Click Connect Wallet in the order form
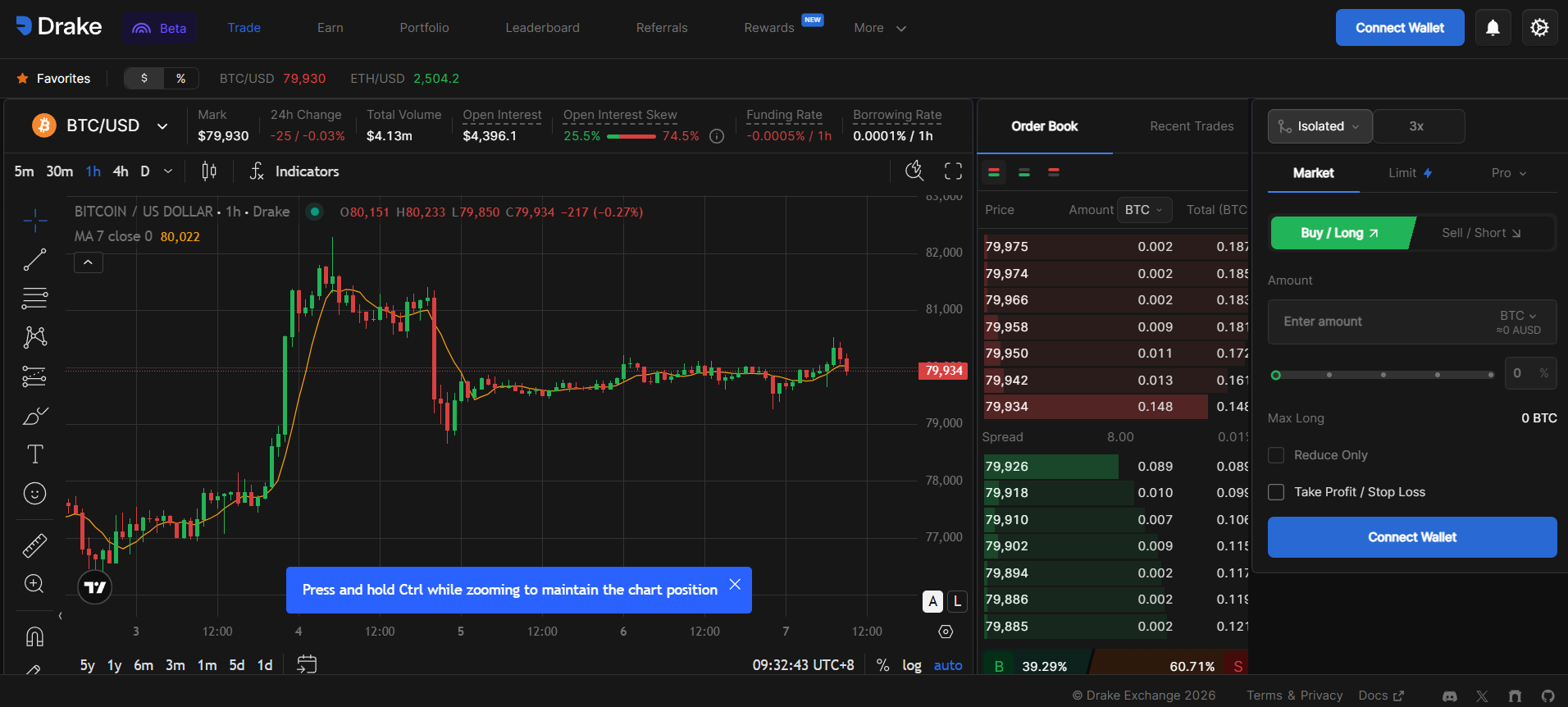Screen dimensions: 1568x707 pyautogui.click(x=1412, y=537)
